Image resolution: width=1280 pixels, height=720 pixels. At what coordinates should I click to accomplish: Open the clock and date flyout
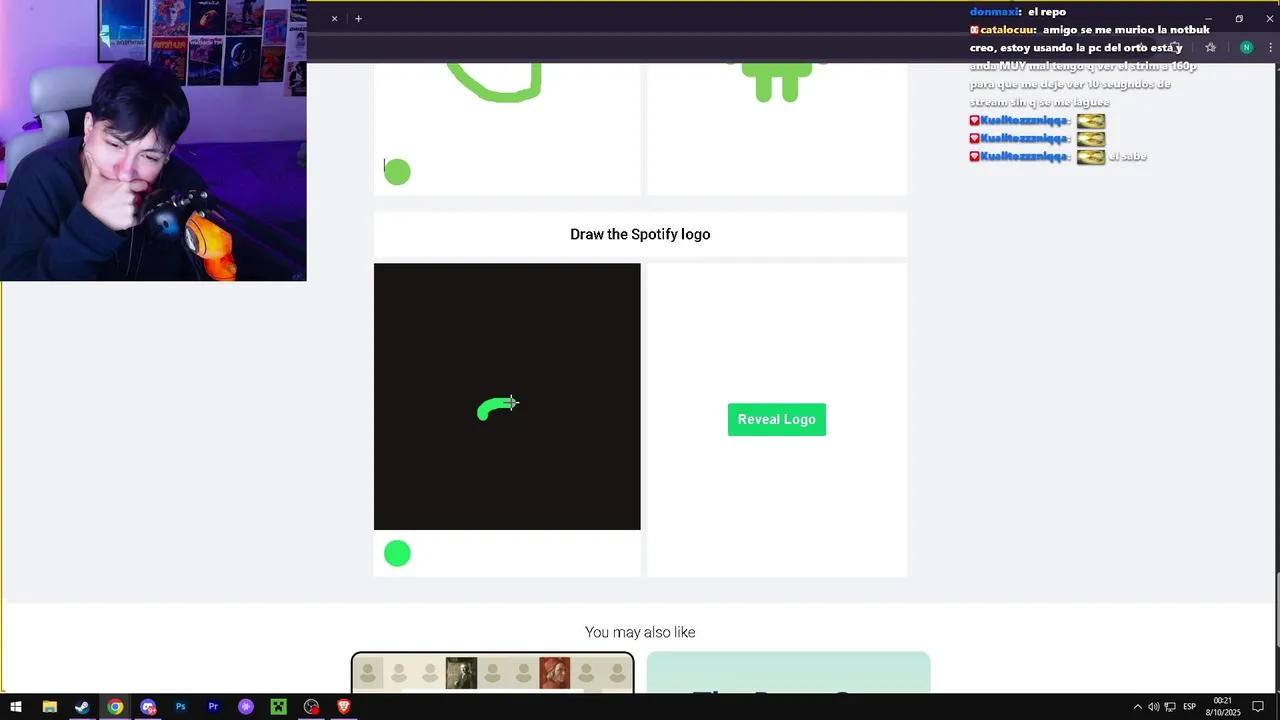1222,707
